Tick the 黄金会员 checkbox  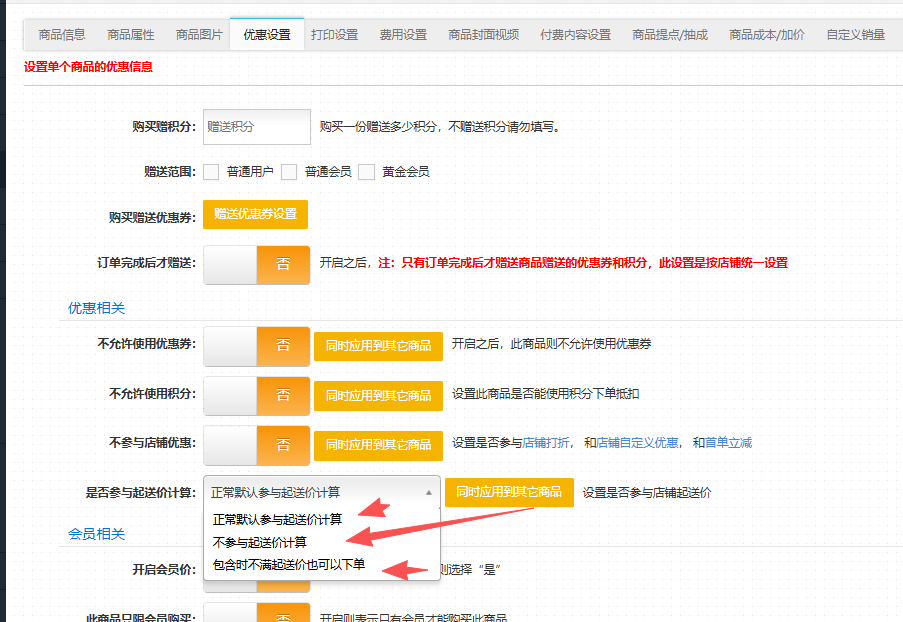(366, 172)
